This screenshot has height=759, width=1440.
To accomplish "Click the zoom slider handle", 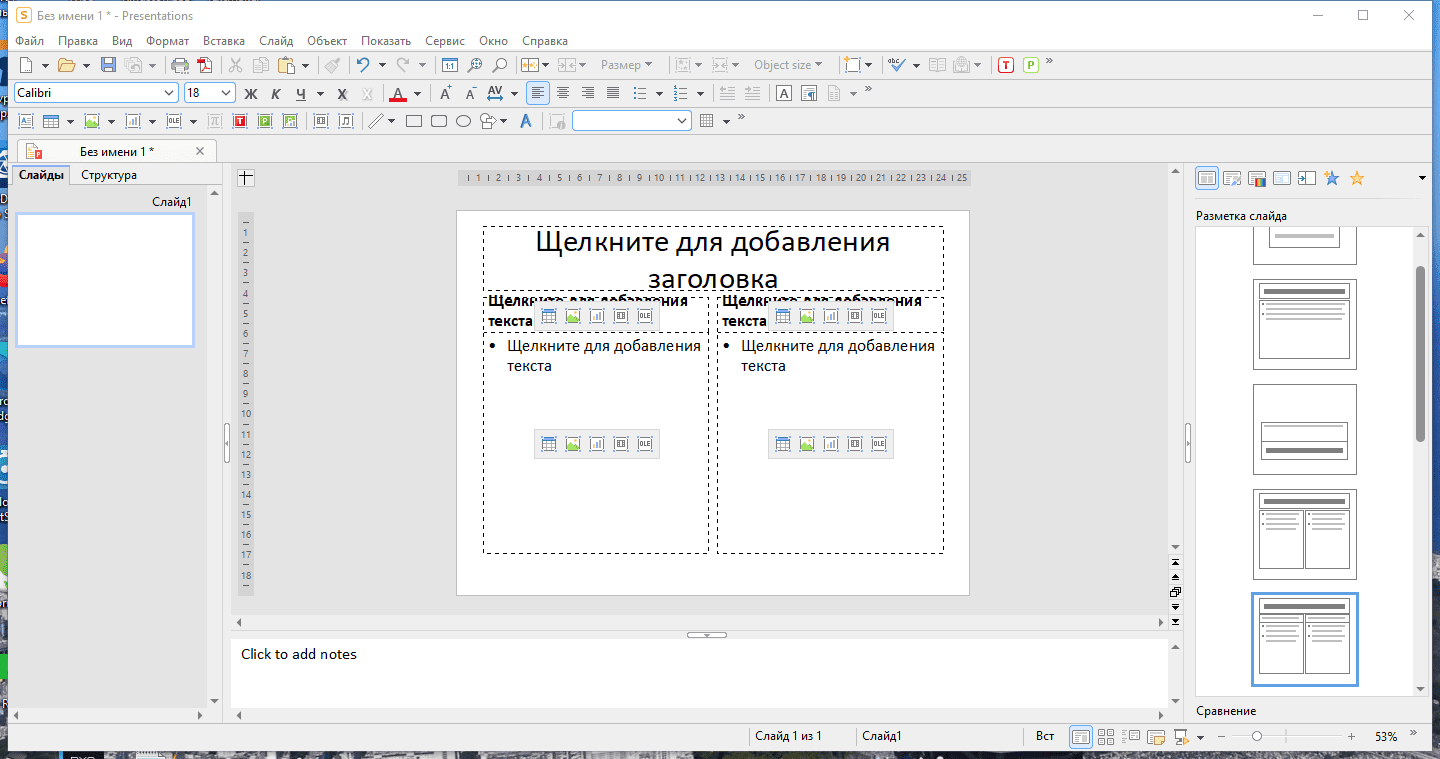I will coord(1257,736).
